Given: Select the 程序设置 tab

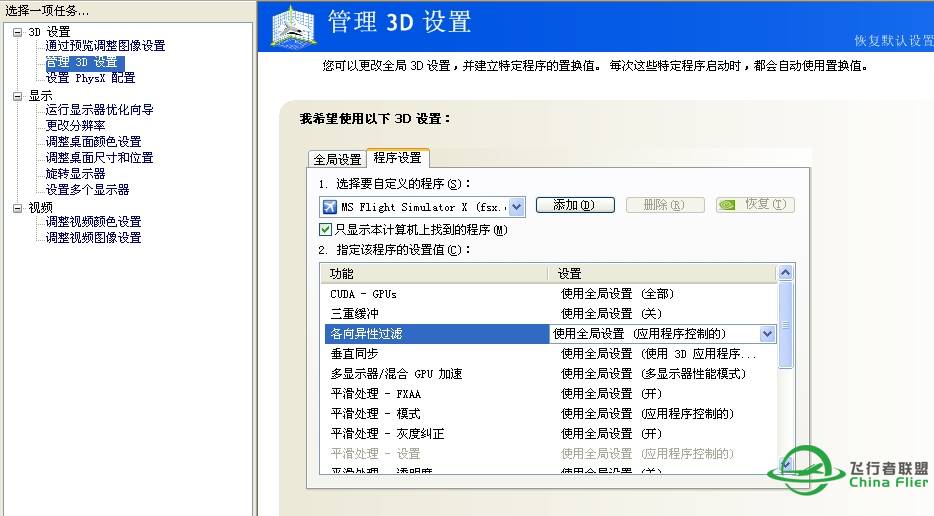Looking at the screenshot, I should pos(397,157).
